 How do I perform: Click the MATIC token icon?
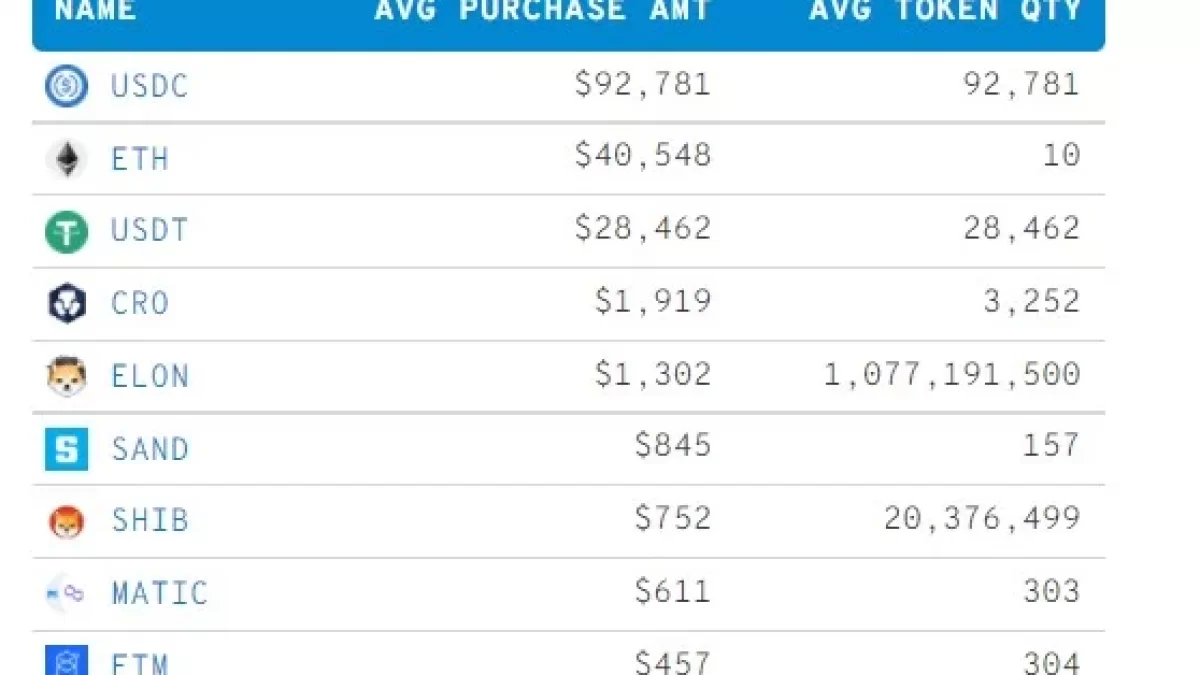(66, 593)
